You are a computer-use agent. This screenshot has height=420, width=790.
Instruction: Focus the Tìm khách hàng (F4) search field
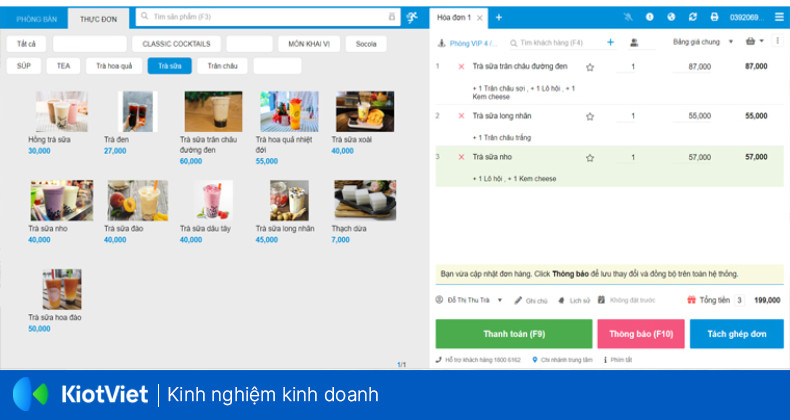(556, 43)
